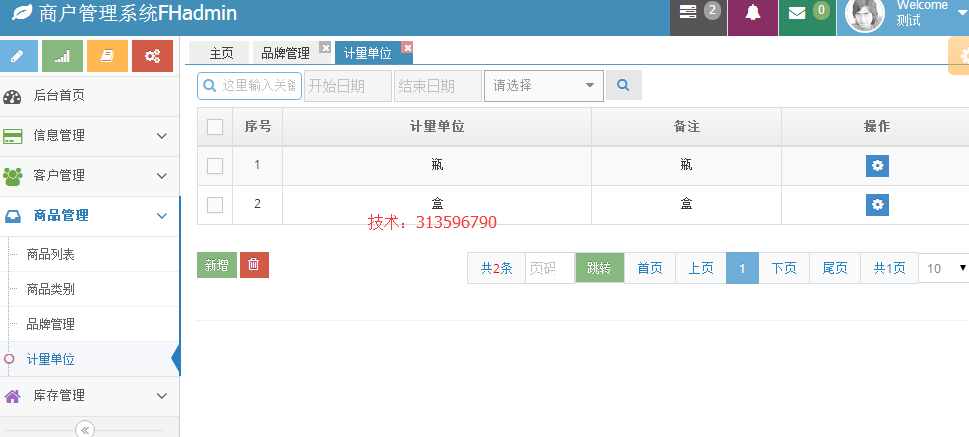Open 商品类别 in sidebar

[51, 289]
